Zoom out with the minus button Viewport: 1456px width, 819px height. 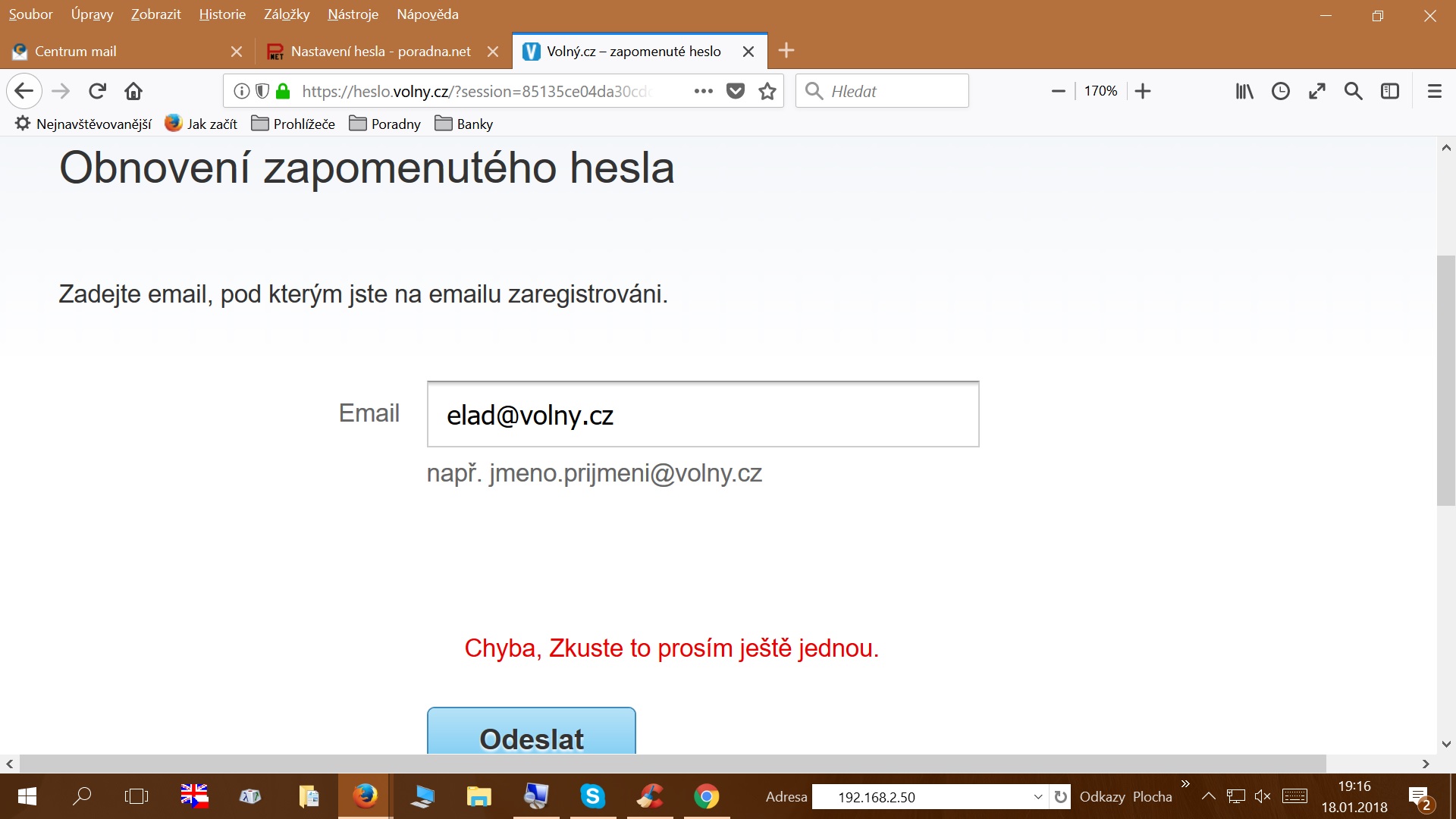point(1059,91)
